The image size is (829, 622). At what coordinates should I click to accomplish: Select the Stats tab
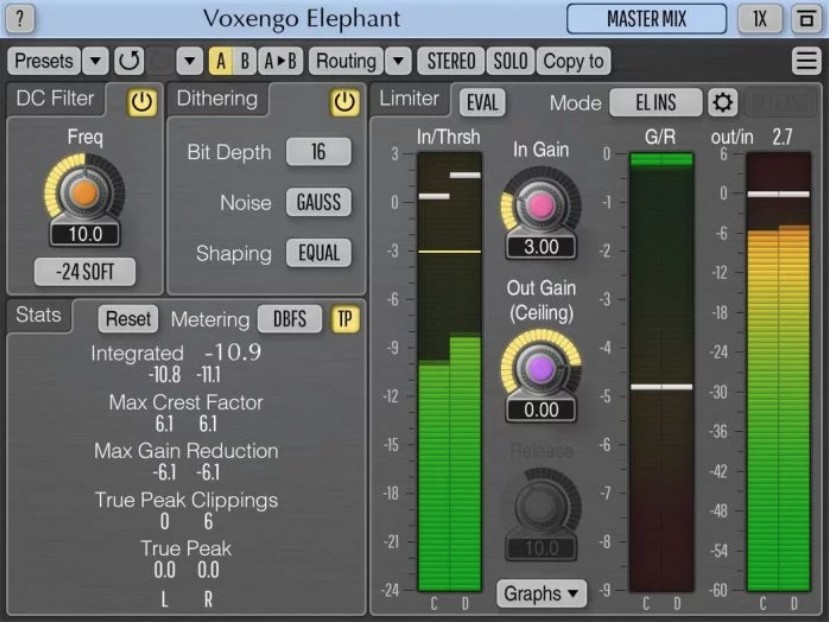(38, 316)
